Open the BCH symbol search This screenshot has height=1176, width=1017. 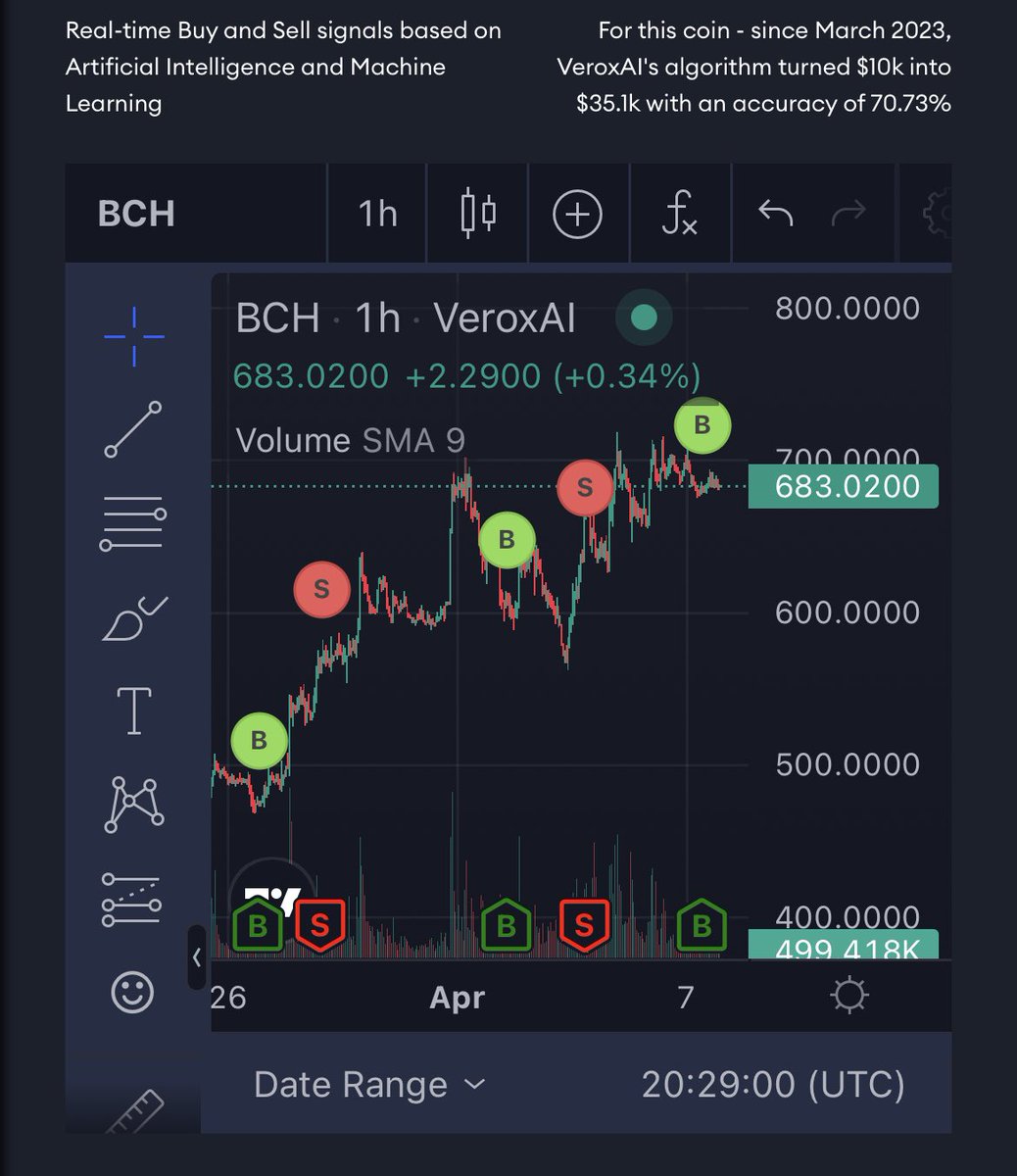pyautogui.click(x=136, y=214)
